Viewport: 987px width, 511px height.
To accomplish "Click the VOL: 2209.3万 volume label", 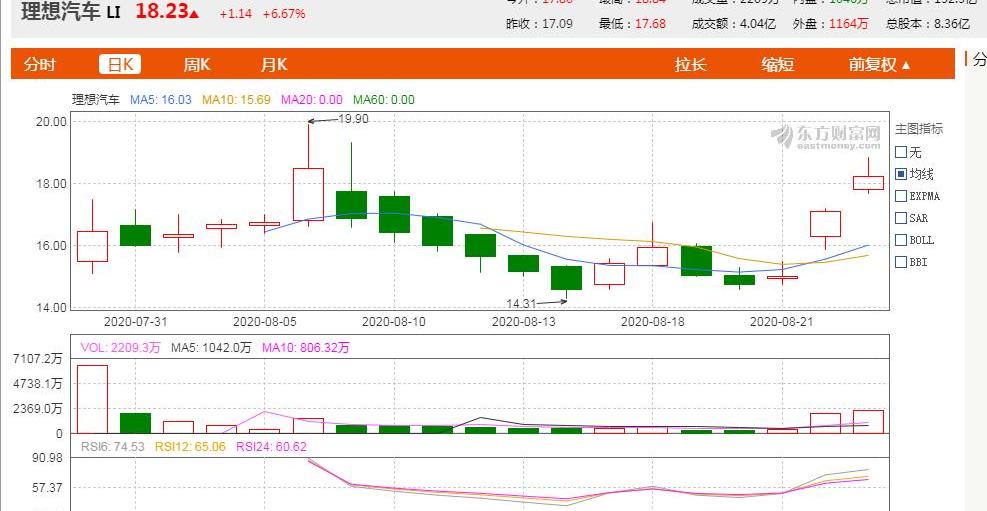I will coord(120,347).
